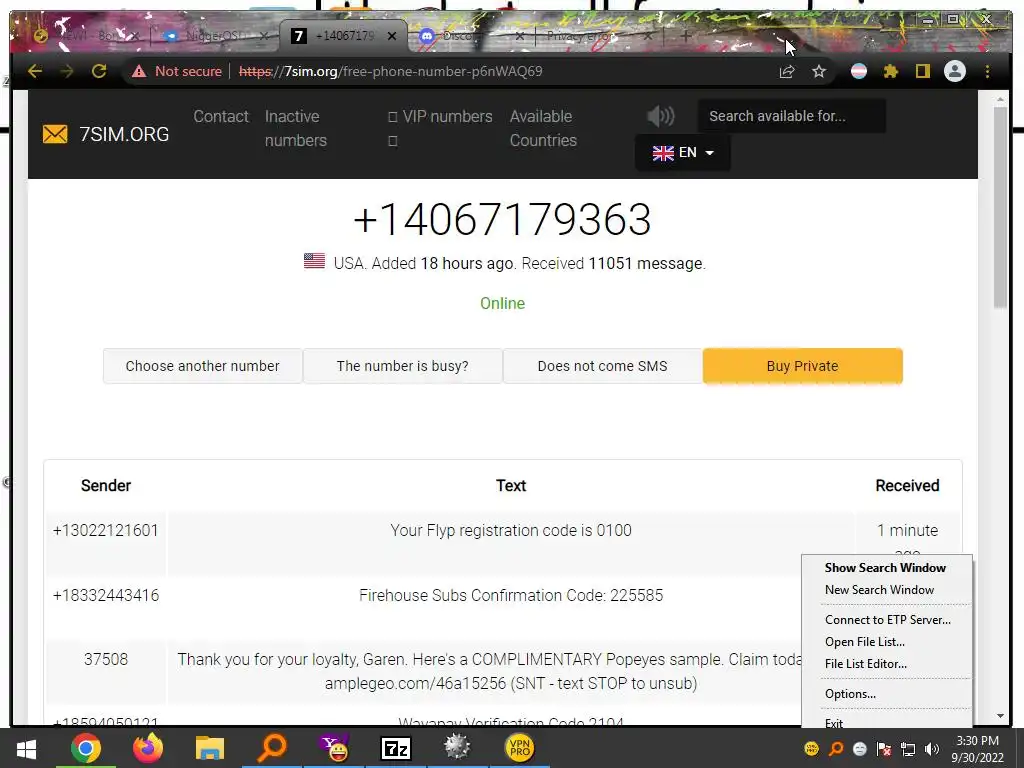
Task: Click The number is busy? button
Action: tap(402, 366)
